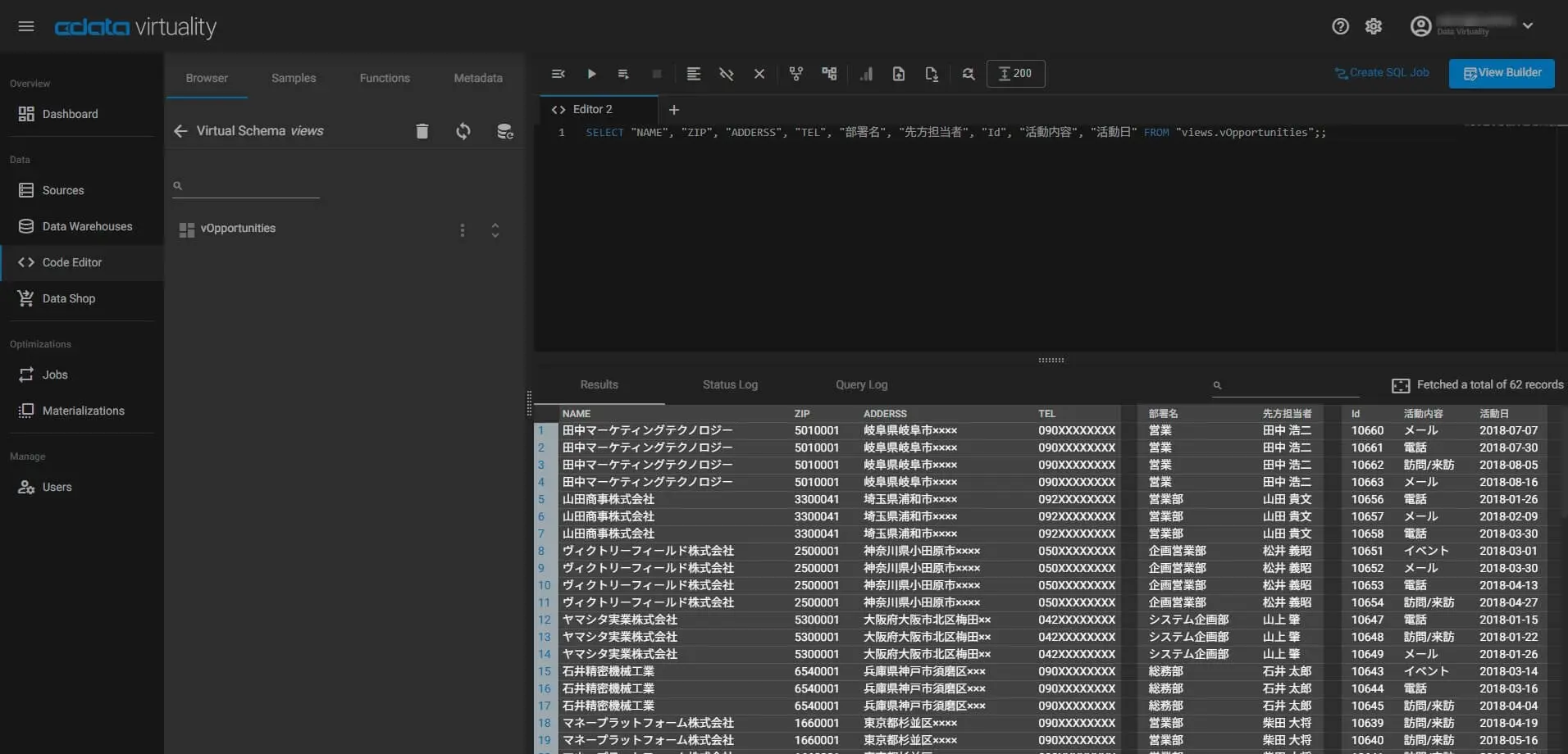1568x754 pixels.
Task: Open settings with the gear icon
Action: click(1374, 26)
